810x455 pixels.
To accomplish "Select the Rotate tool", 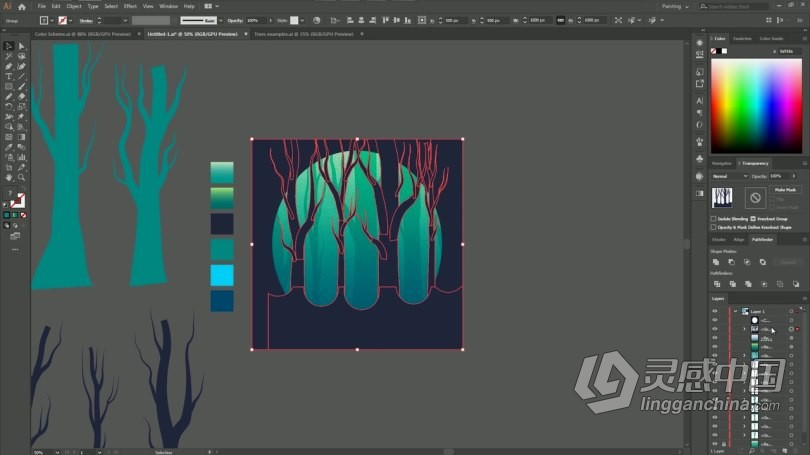I will tap(9, 106).
